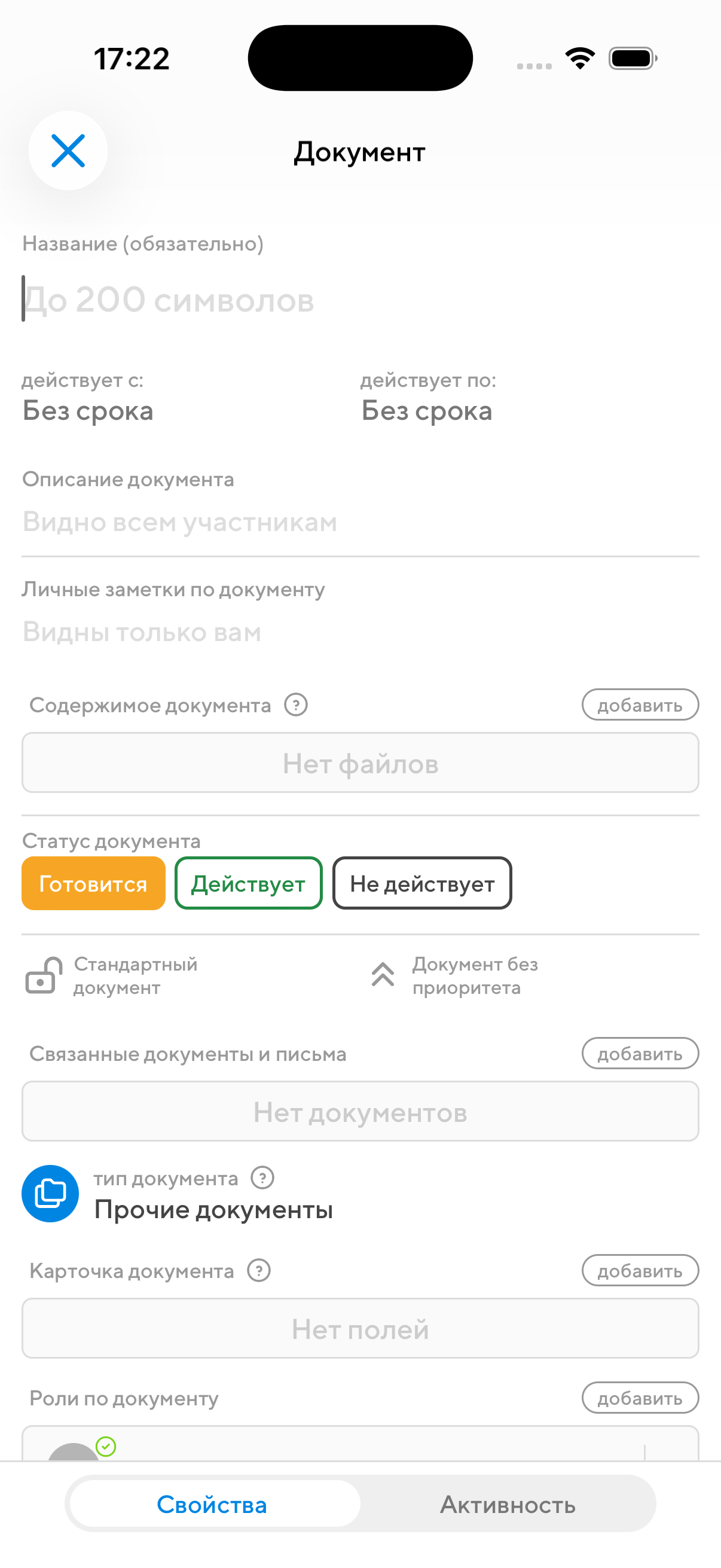
Task: Tap the unlocked padlock icon
Action: coord(43,975)
